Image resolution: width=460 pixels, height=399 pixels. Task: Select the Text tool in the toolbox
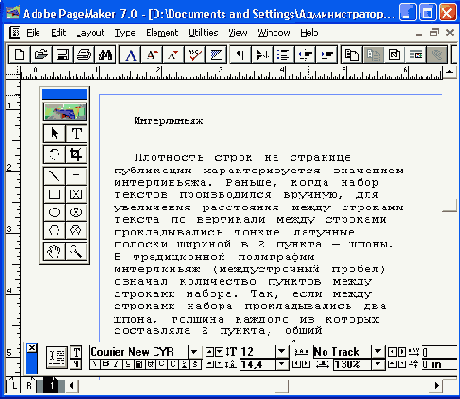point(76,134)
